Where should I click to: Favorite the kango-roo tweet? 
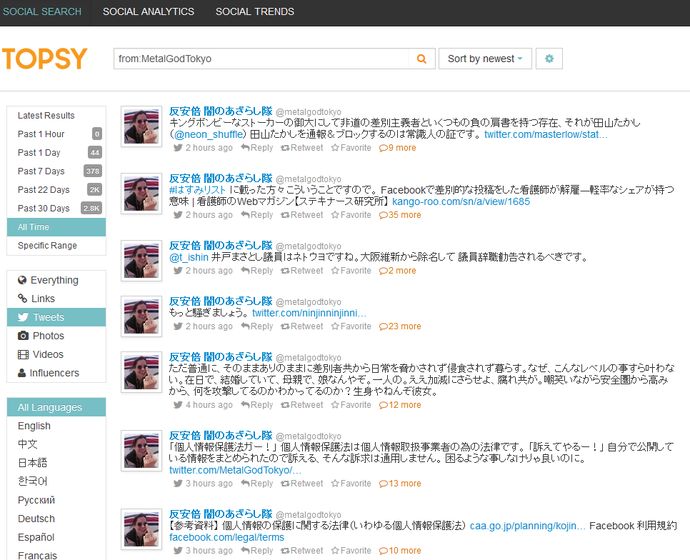351,215
